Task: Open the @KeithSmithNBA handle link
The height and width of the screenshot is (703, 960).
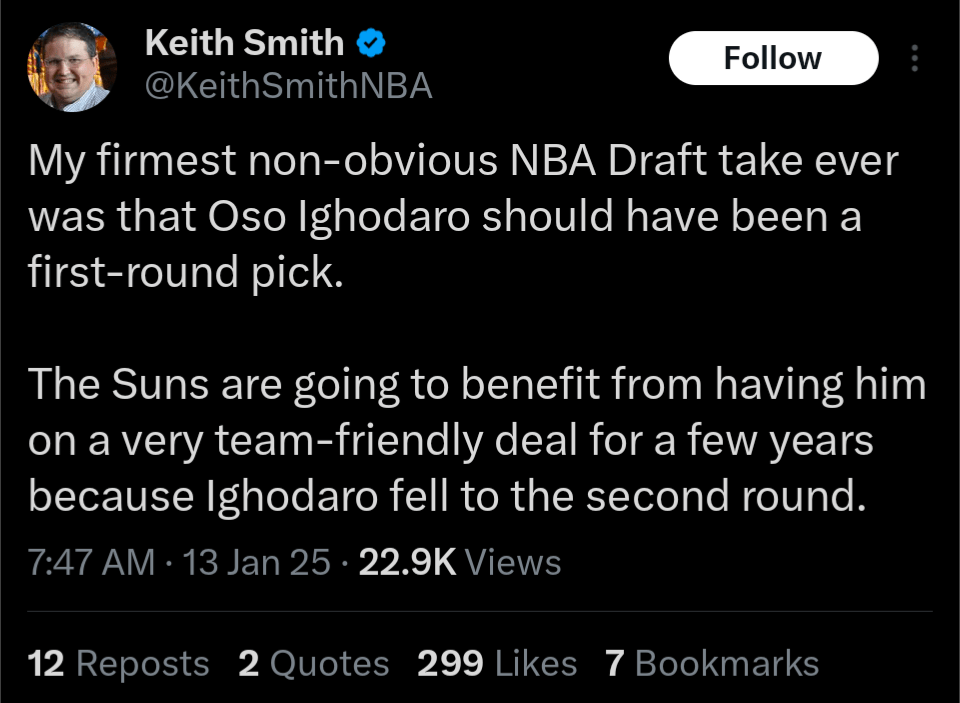Action: tap(288, 87)
